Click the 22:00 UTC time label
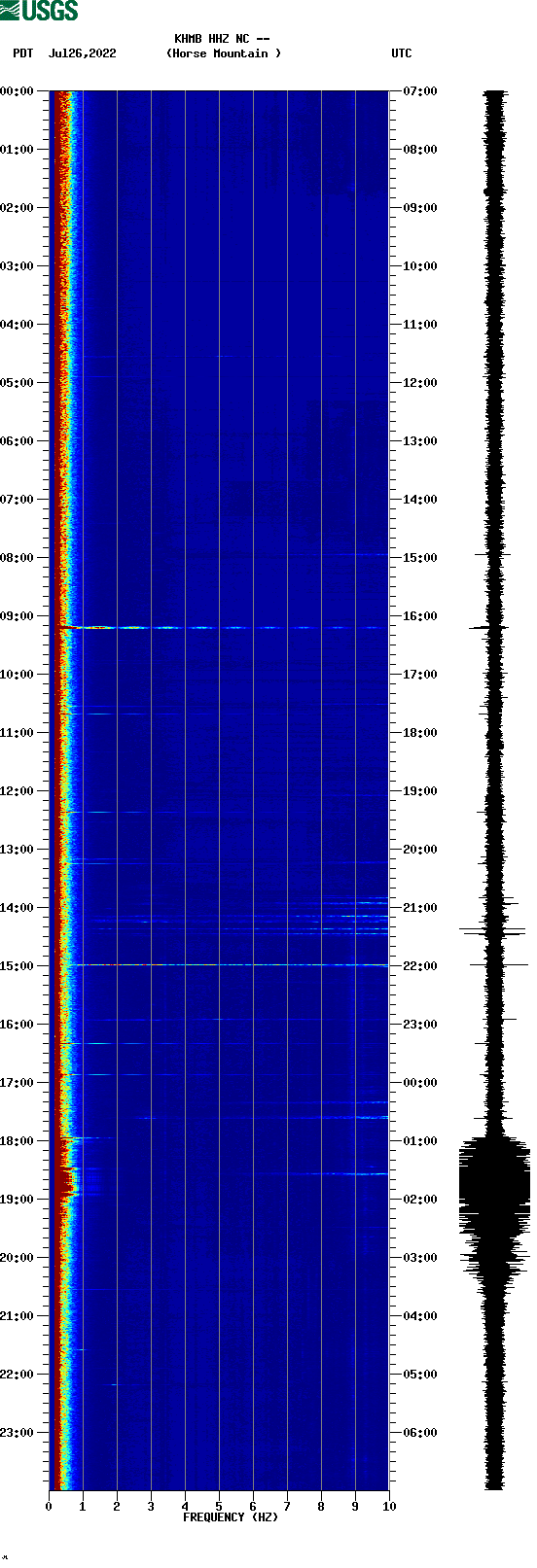537x1568 pixels. (420, 966)
